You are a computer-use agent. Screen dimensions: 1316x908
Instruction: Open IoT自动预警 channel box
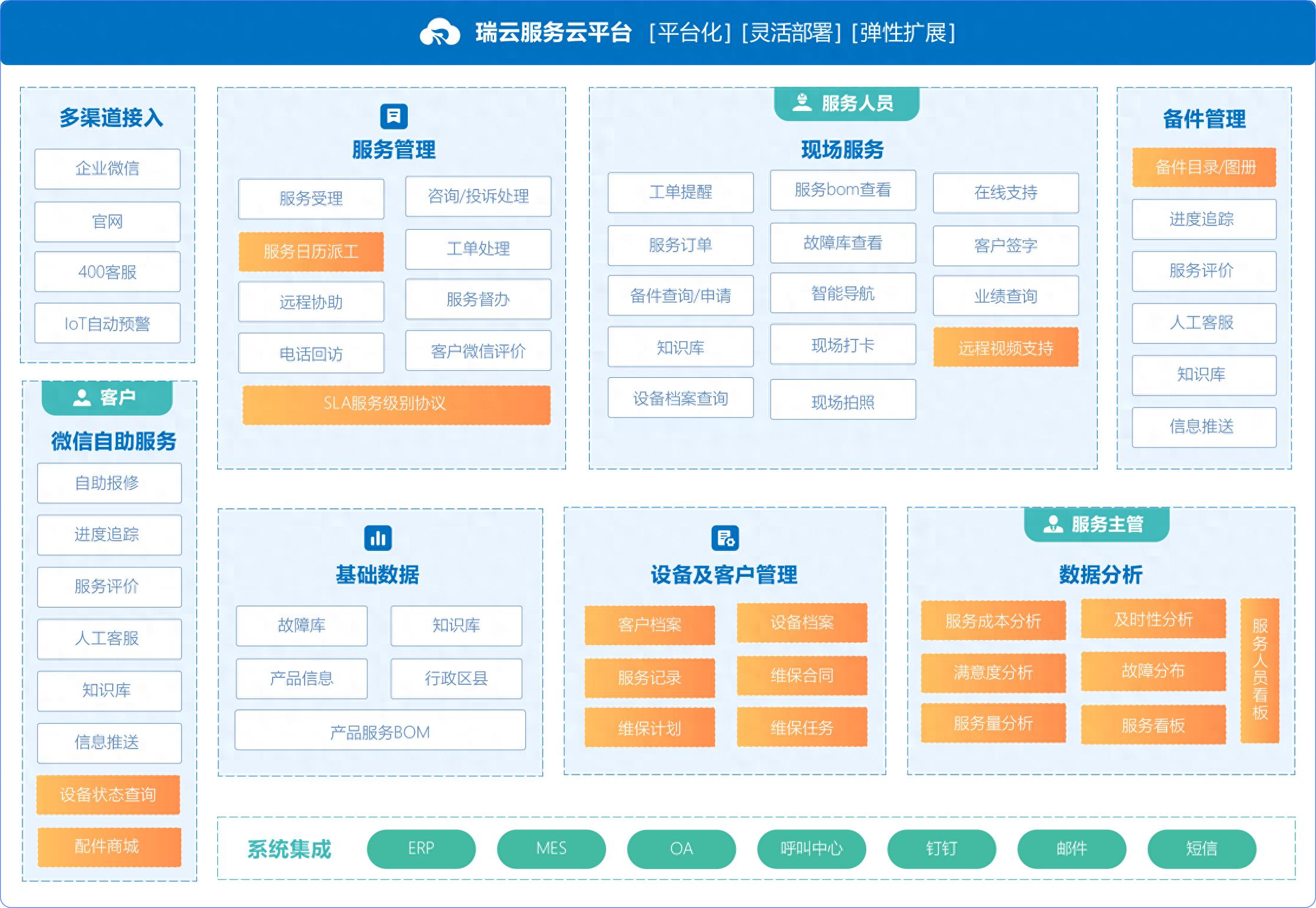tap(107, 324)
